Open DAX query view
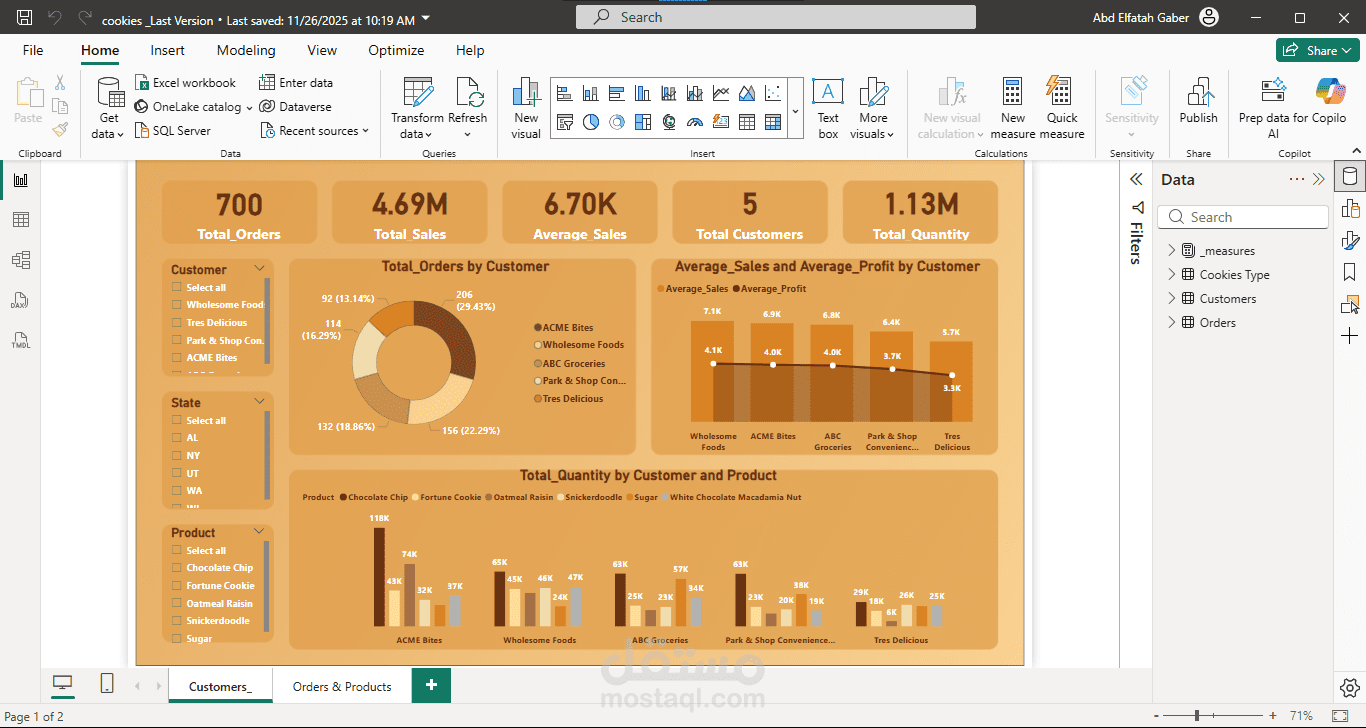 [20, 300]
